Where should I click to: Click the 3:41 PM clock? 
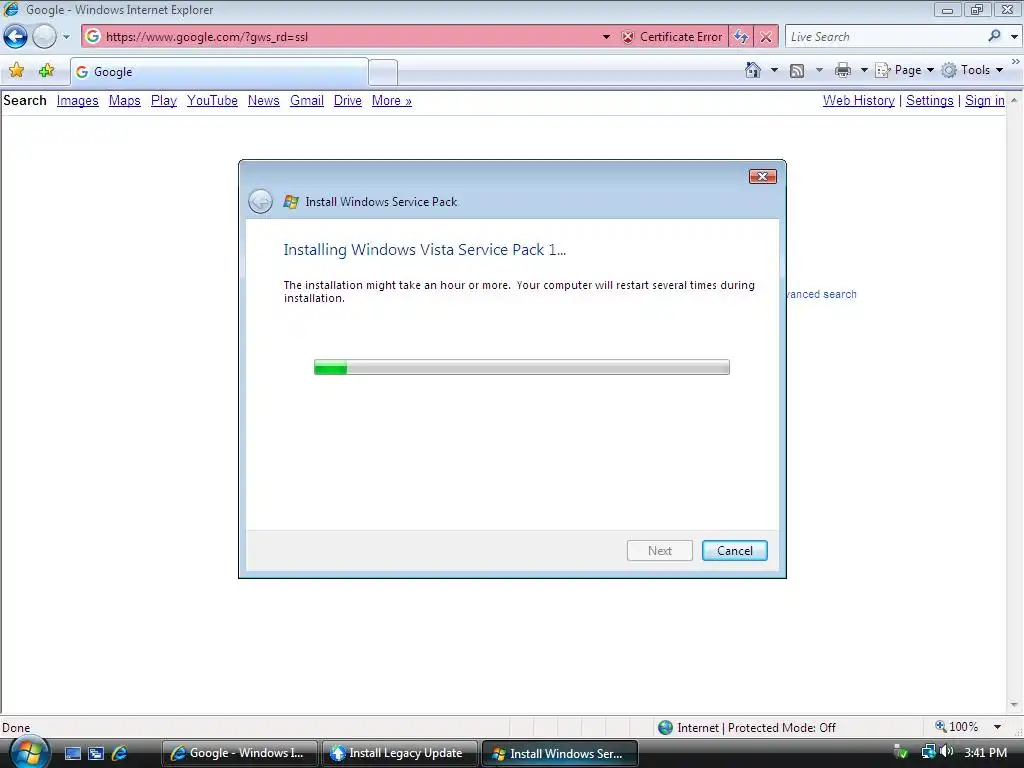point(985,753)
